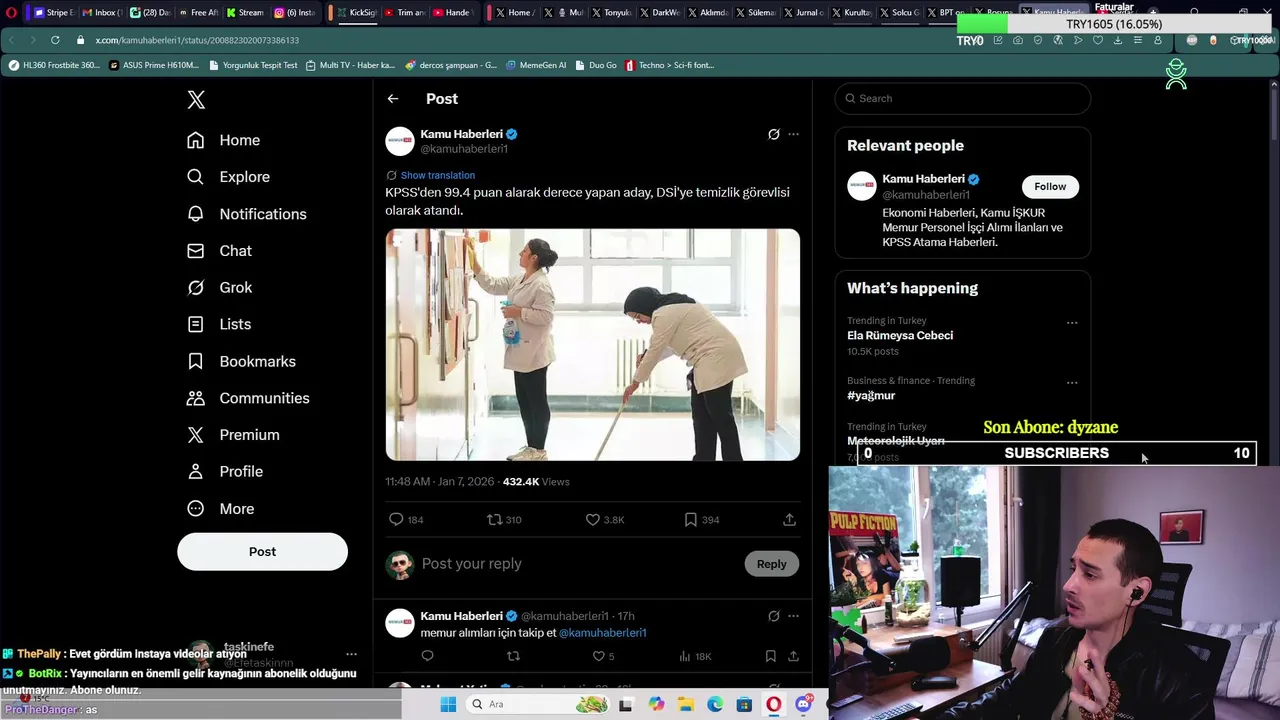The width and height of the screenshot is (1280, 720).
Task: Click the repost icon showing 310
Action: tap(494, 520)
